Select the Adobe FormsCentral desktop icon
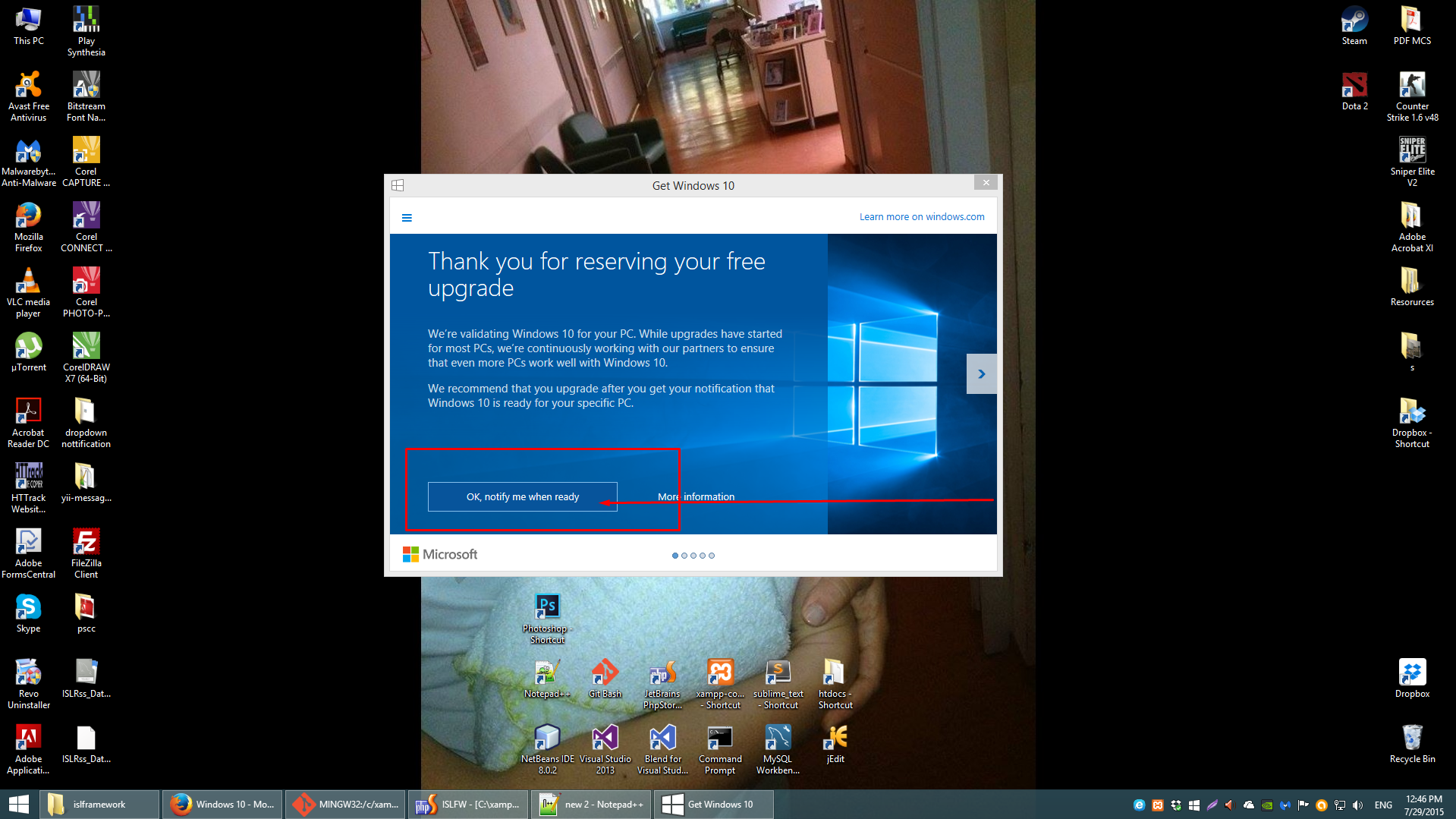The height and width of the screenshot is (819, 1456). pos(29,553)
